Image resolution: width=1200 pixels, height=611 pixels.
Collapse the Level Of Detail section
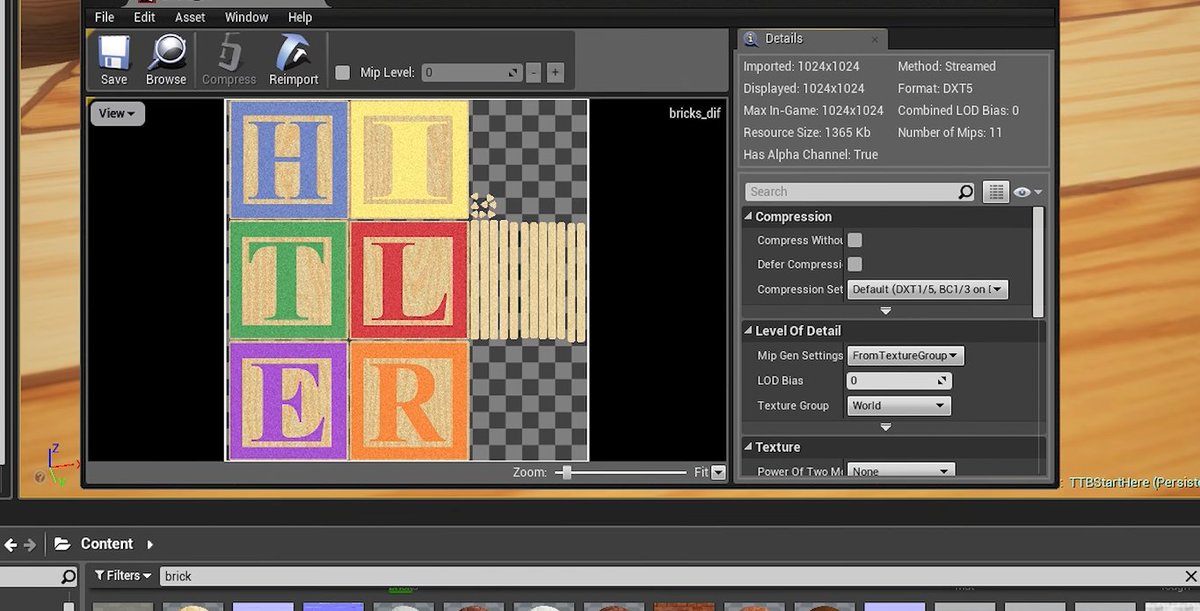[x=748, y=331]
